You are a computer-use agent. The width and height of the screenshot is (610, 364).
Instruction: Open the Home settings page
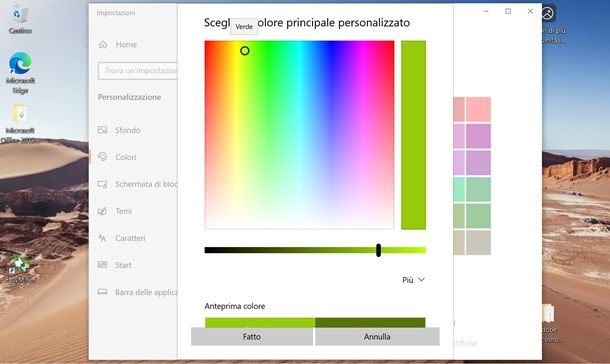click(x=126, y=45)
